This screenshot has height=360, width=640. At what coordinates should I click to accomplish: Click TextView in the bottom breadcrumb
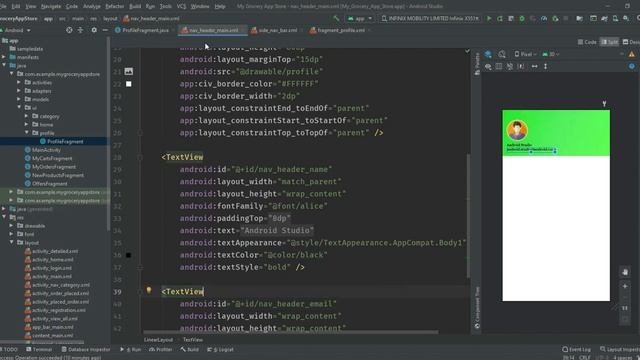[193, 340]
